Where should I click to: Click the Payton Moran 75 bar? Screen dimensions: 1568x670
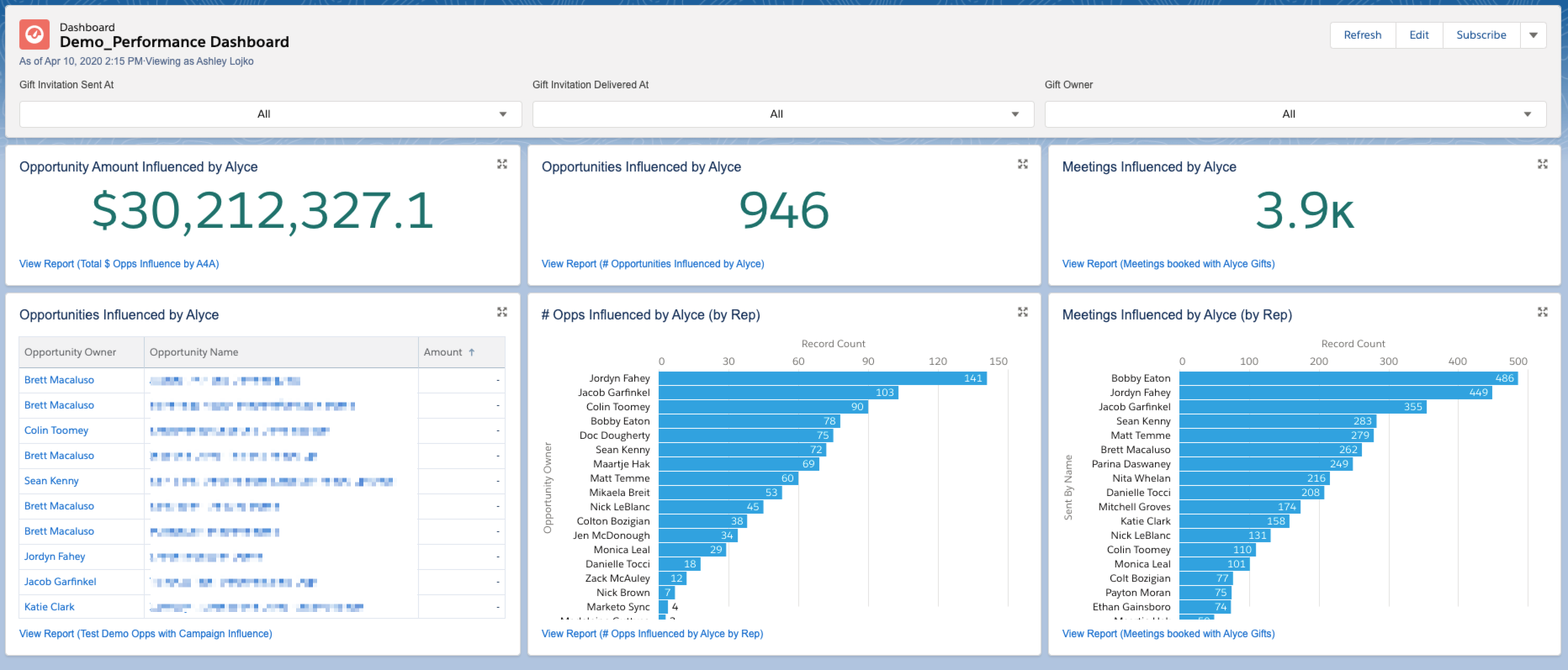(x=1205, y=593)
